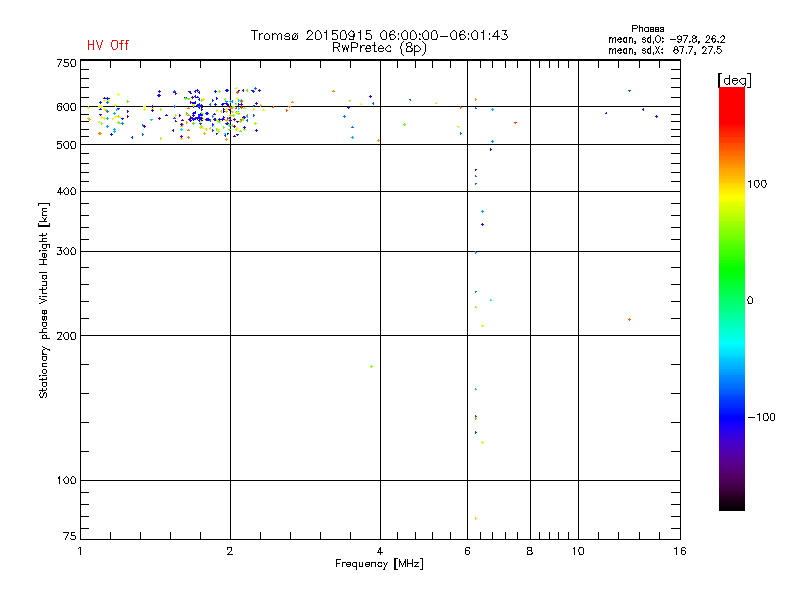The height and width of the screenshot is (600, 800).
Task: Click the 'mean, sd,O: -97.8, 26.2' text
Action: 666,39
